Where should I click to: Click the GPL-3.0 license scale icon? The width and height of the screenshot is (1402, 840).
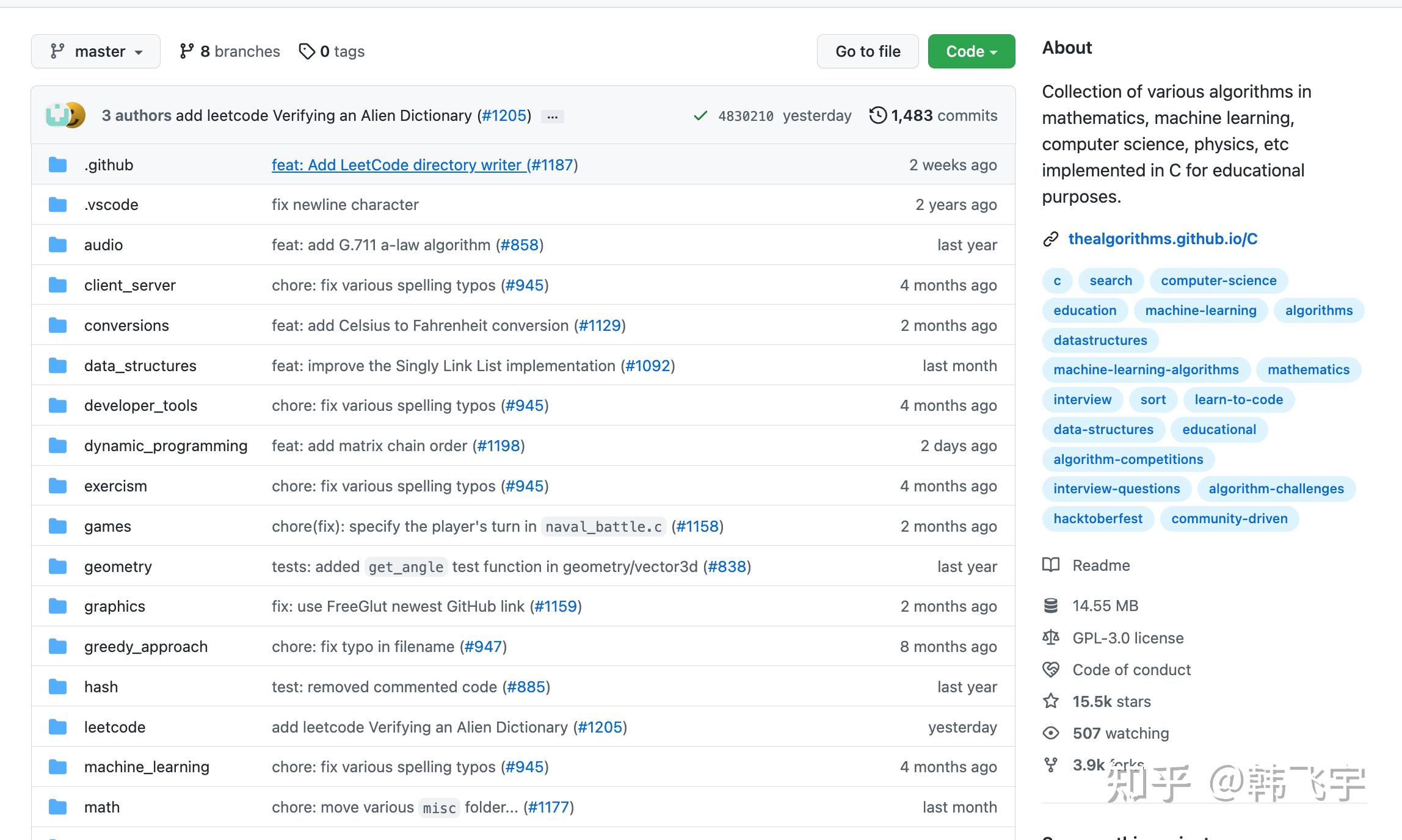pos(1050,638)
